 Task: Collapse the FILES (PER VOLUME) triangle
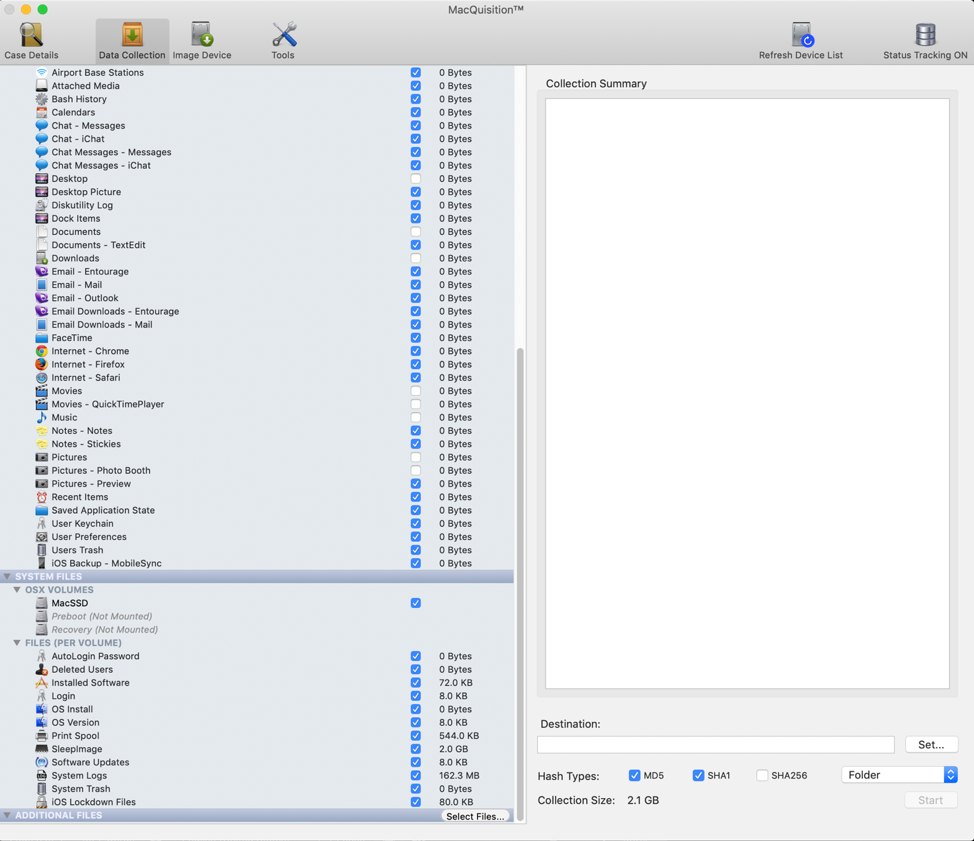click(x=17, y=643)
